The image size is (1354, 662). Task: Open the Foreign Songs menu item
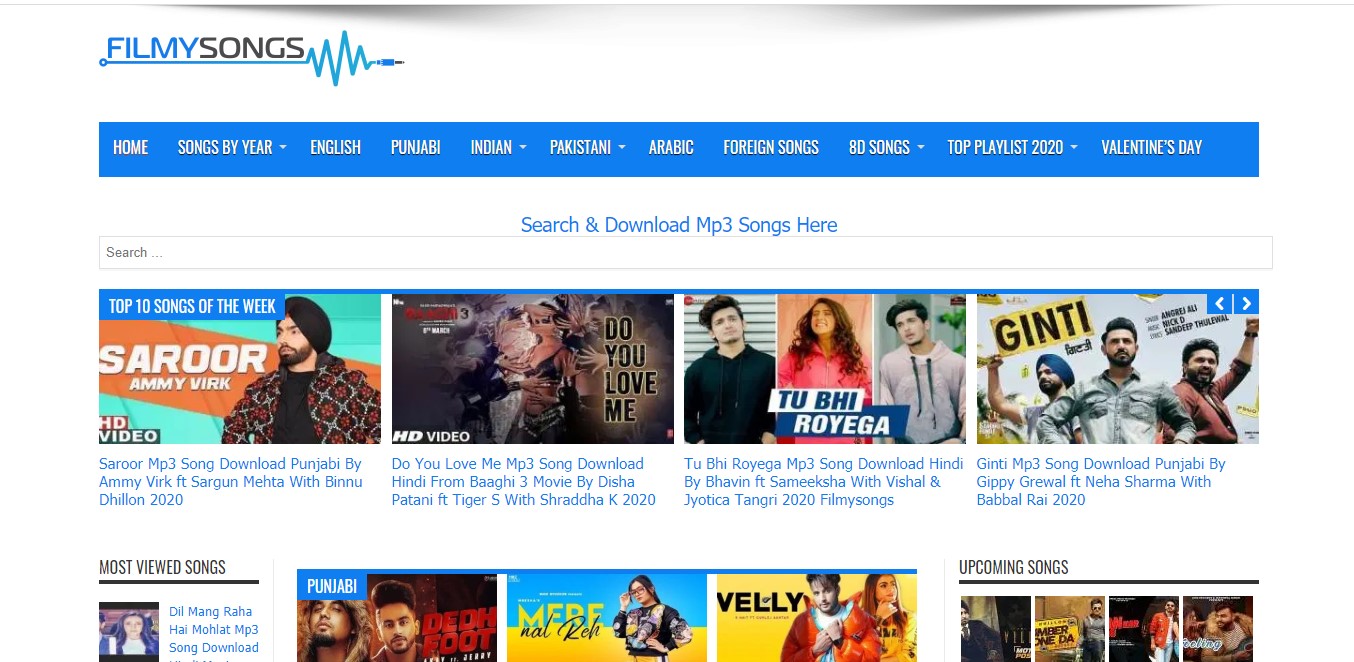point(771,148)
